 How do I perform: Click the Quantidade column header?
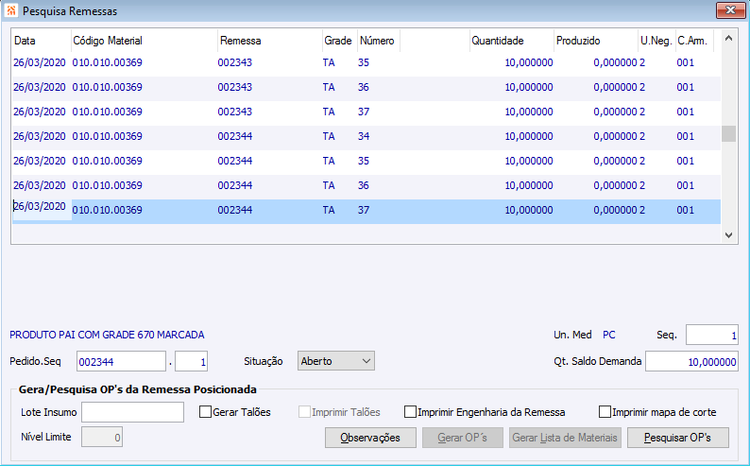[x=511, y=41]
